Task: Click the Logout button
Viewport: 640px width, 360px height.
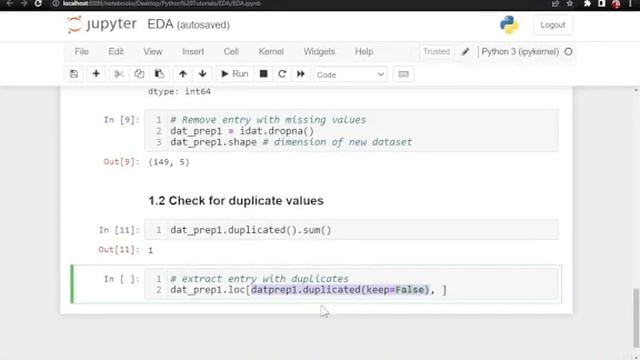Action: click(x=553, y=25)
